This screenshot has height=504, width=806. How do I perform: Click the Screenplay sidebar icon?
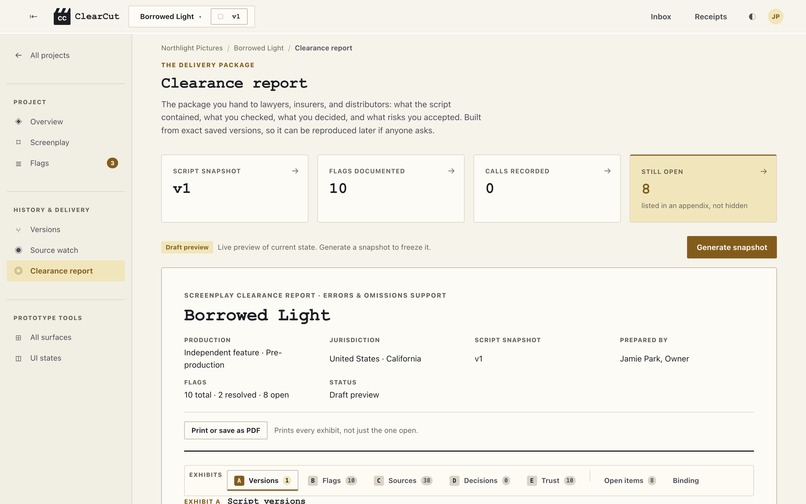point(19,142)
